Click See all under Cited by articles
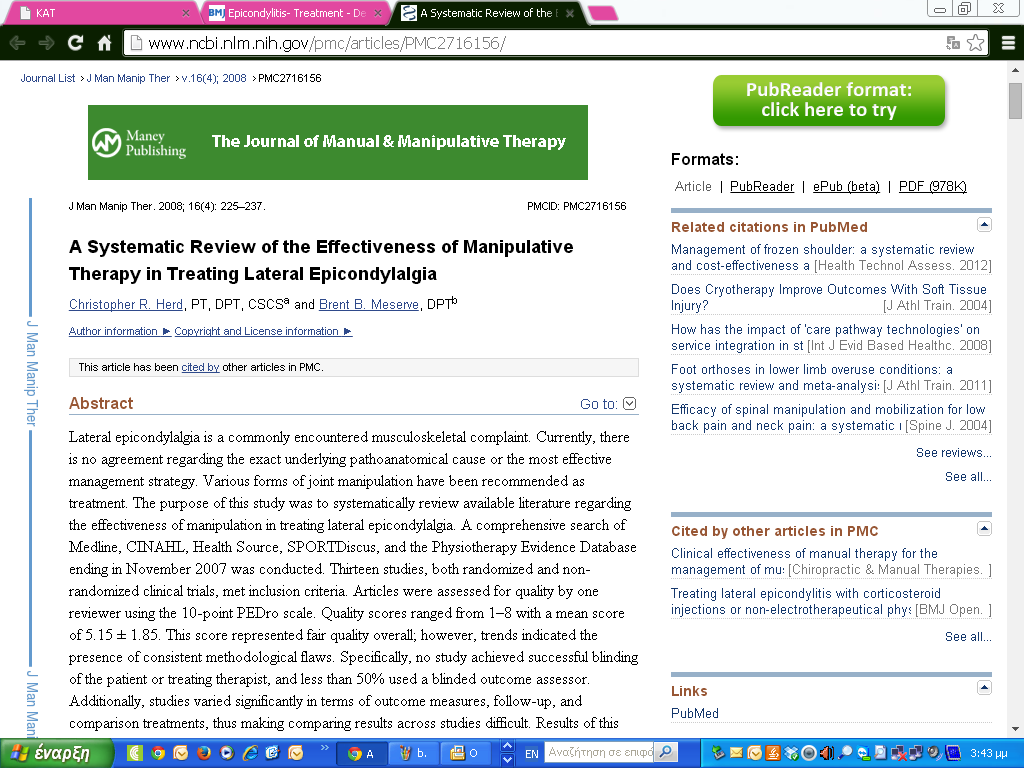Viewport: 1024px width, 768px height. [968, 637]
